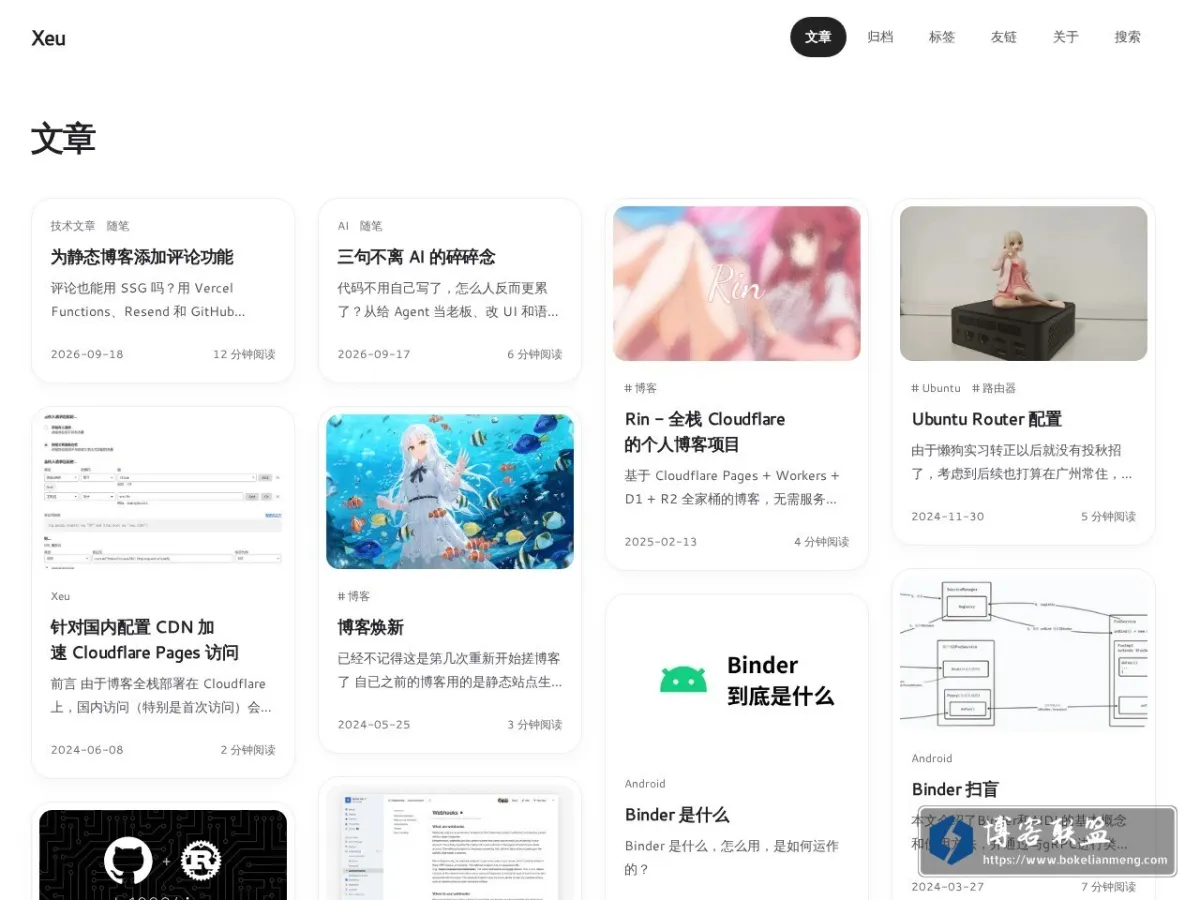Click the 12 分钟阅读 reading time
This screenshot has width=1200, height=900.
point(244,354)
